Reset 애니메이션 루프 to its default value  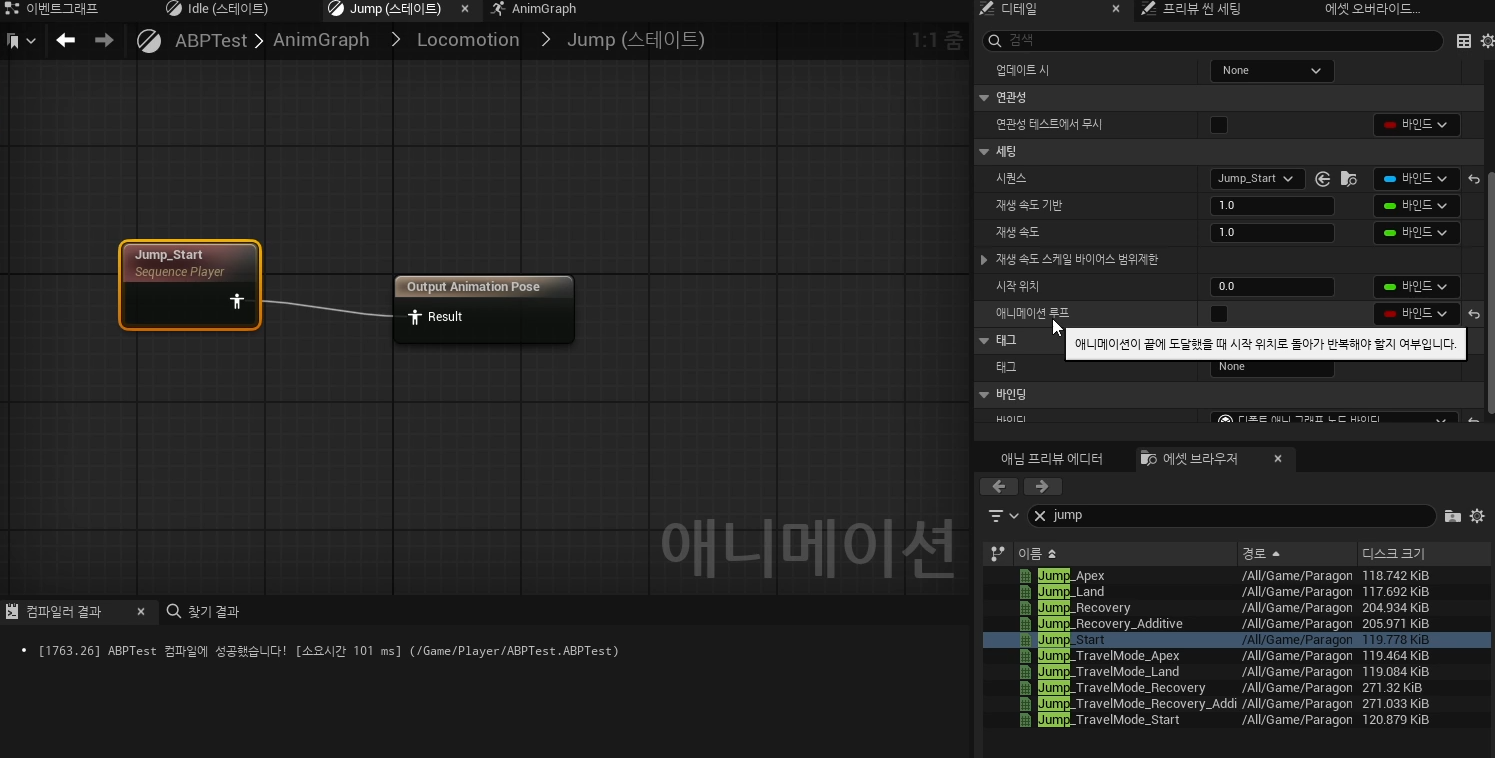point(1474,314)
